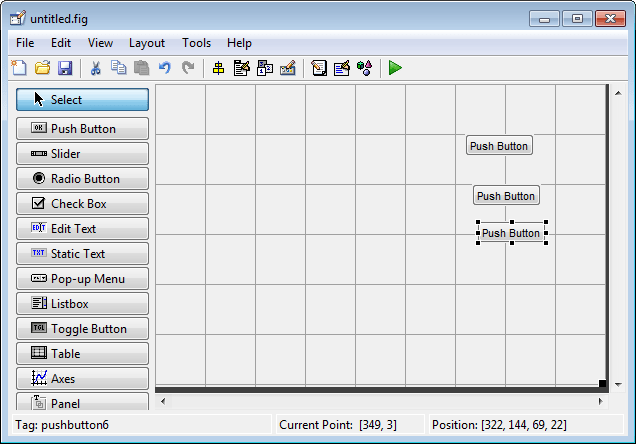
Task: Cut the selected component with scissors icon
Action: (96, 68)
